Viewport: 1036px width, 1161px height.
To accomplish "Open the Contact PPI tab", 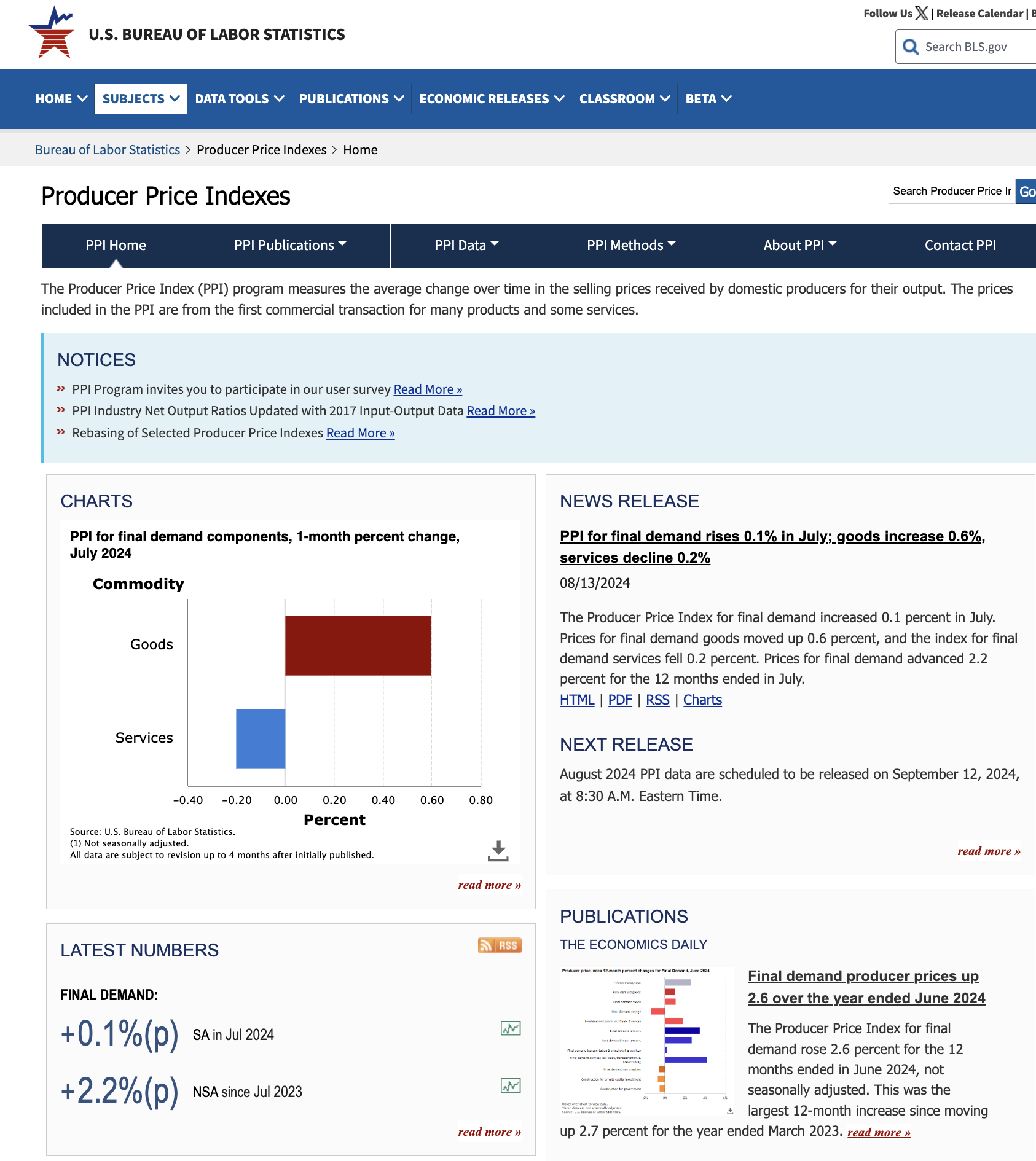I will 960,246.
